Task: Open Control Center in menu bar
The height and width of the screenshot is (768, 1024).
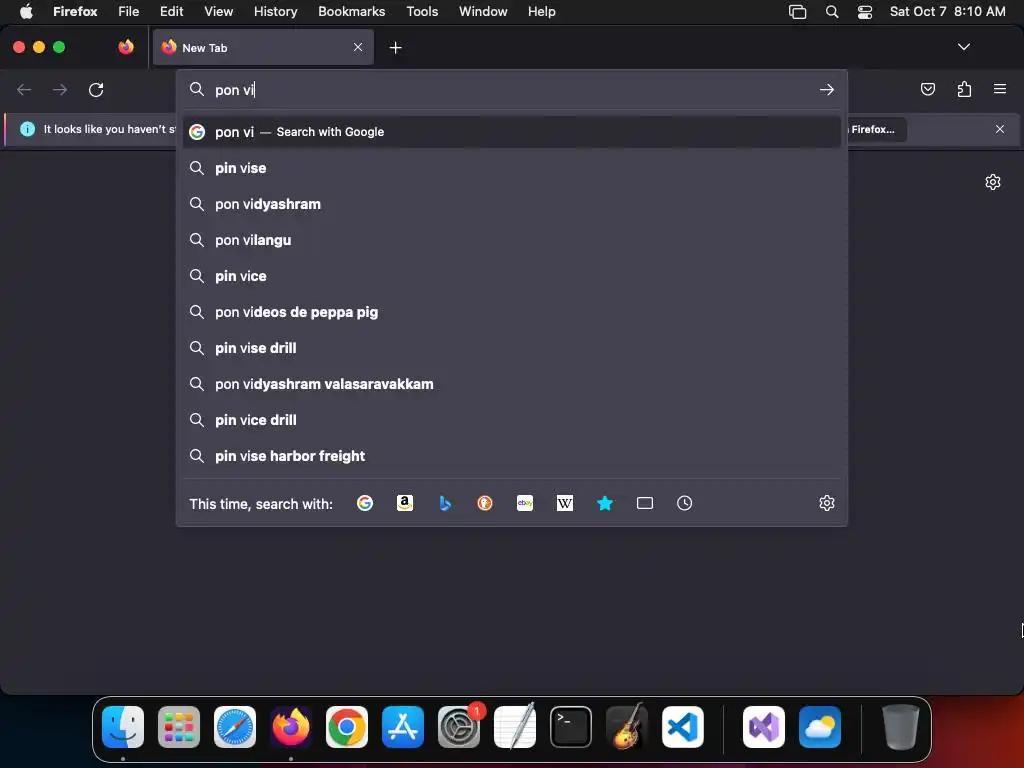Action: [x=865, y=11]
